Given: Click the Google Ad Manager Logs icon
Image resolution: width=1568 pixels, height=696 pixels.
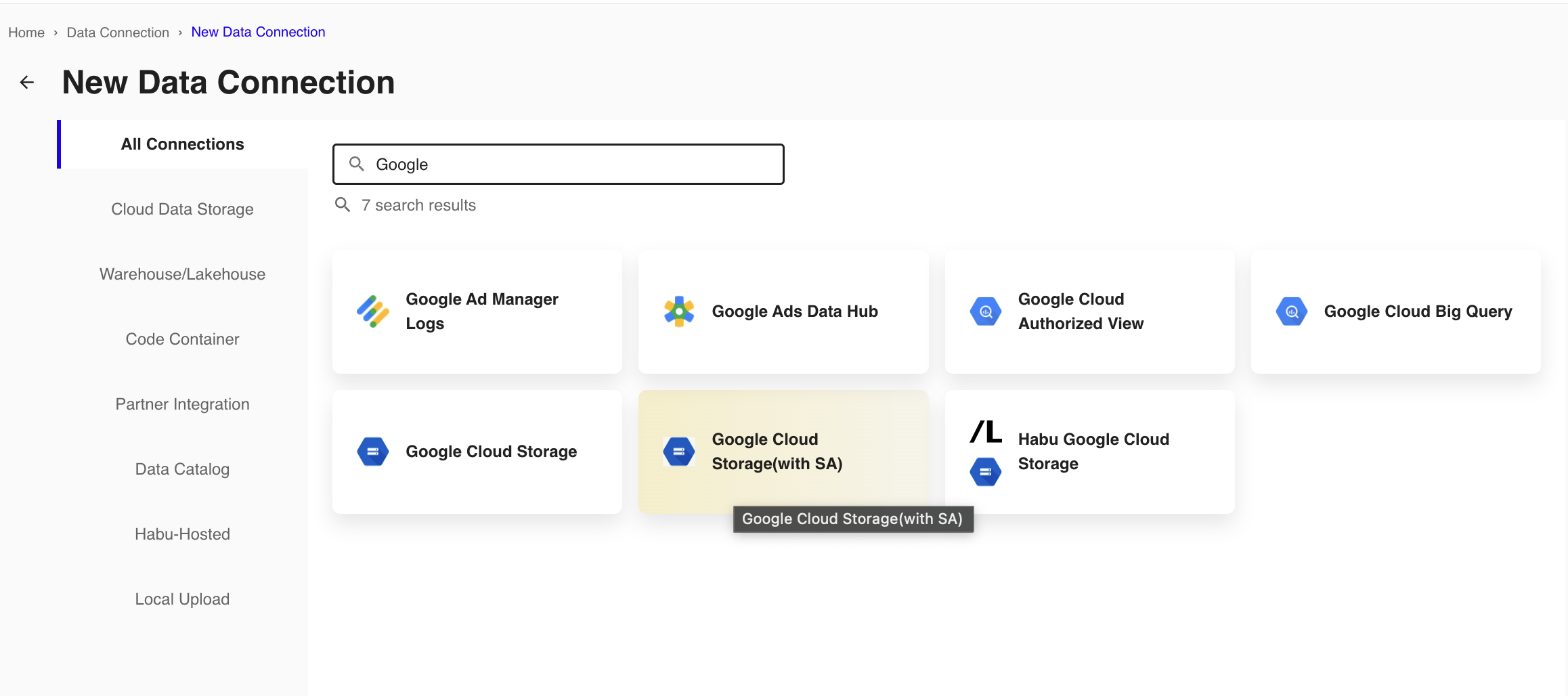Looking at the screenshot, I should 373,311.
